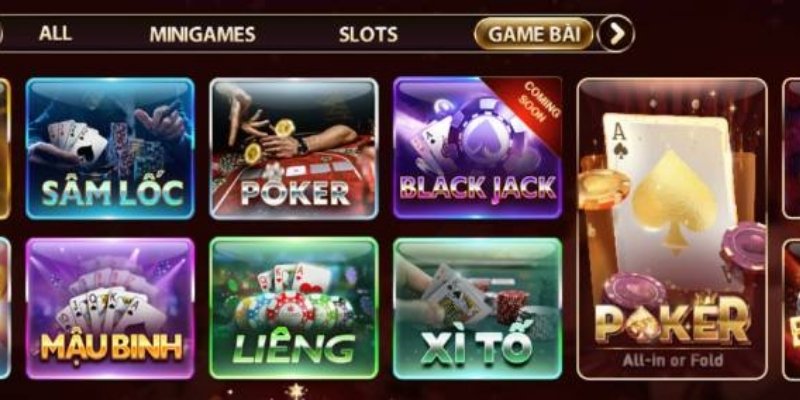Open the Sâm Lốc card game

coord(110,148)
